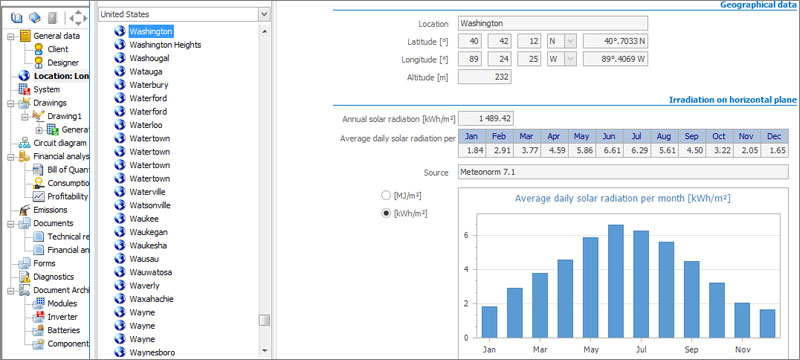
Task: Open the latitude N hemisphere dropdown
Action: (570, 41)
